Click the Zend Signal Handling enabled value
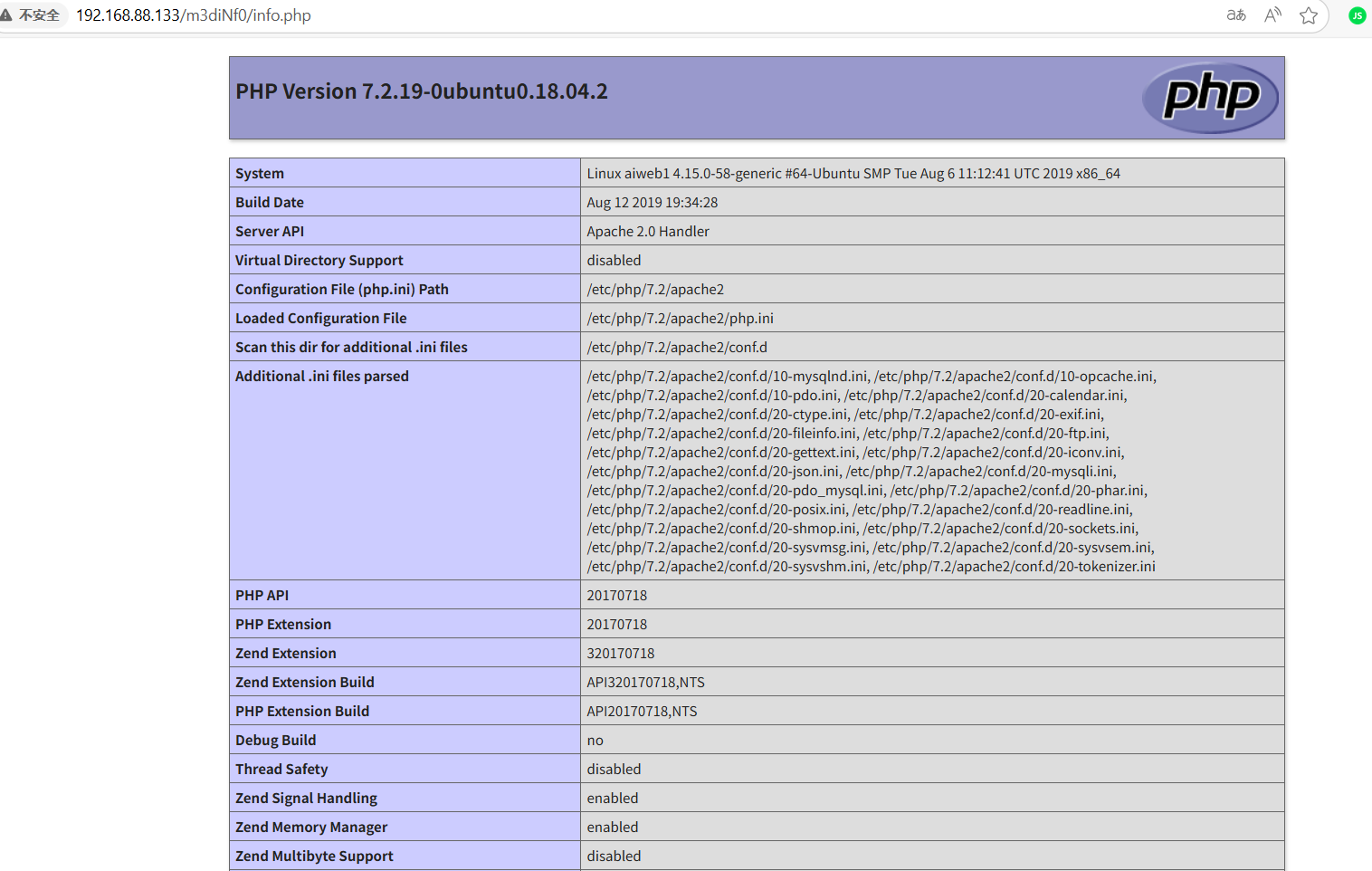The width and height of the screenshot is (1372, 871). point(613,798)
